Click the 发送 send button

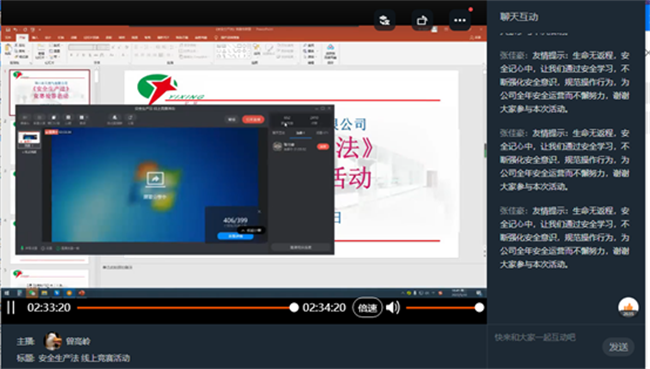[x=618, y=347]
